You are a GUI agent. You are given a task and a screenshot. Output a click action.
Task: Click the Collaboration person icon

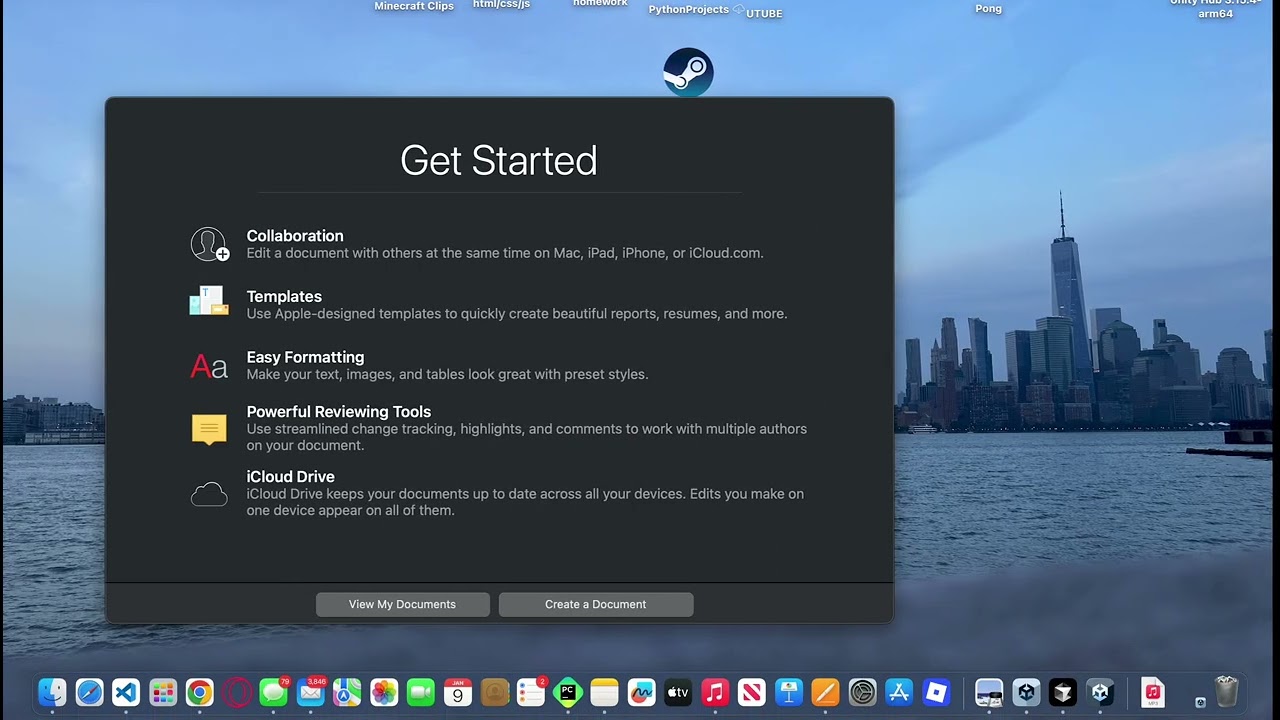point(209,244)
